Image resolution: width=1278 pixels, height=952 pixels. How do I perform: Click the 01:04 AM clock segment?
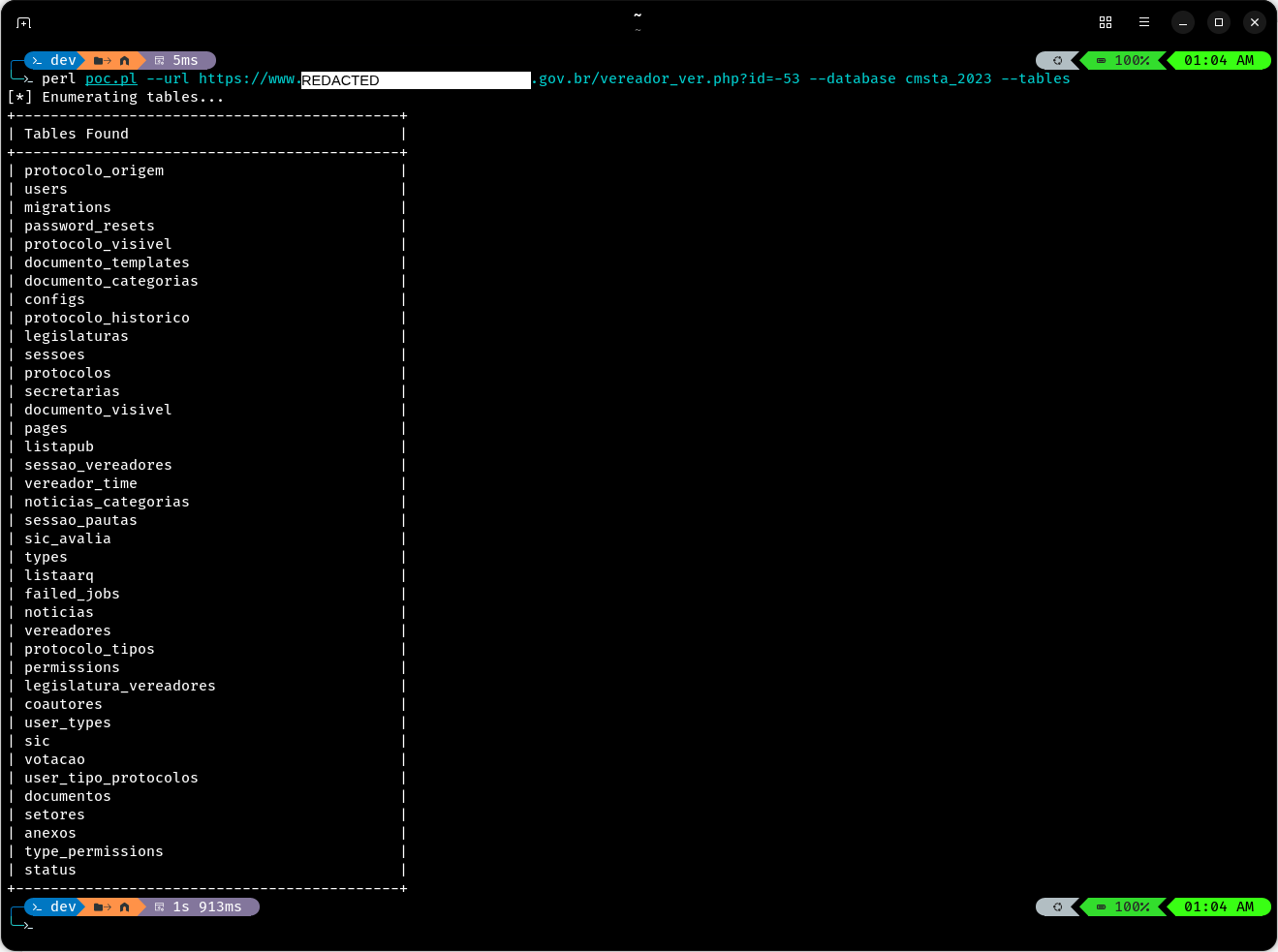click(1219, 60)
